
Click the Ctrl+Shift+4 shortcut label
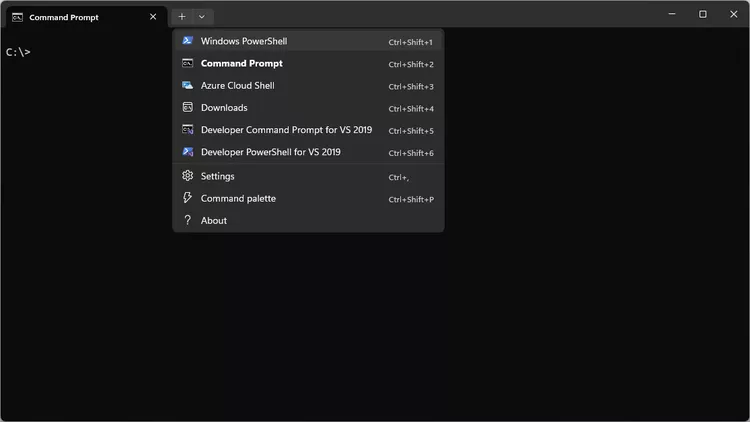coord(411,109)
